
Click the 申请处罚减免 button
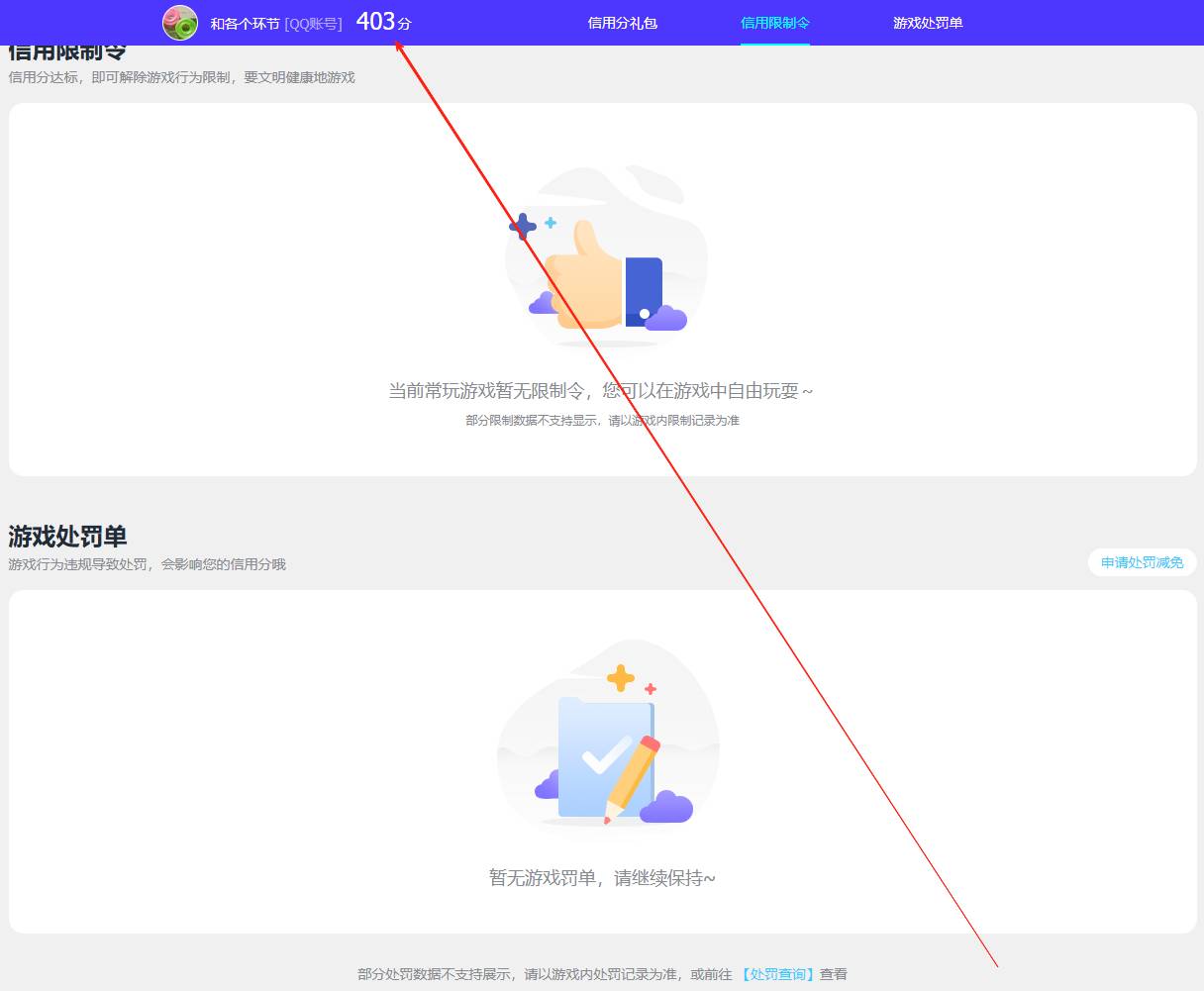pyautogui.click(x=1141, y=562)
